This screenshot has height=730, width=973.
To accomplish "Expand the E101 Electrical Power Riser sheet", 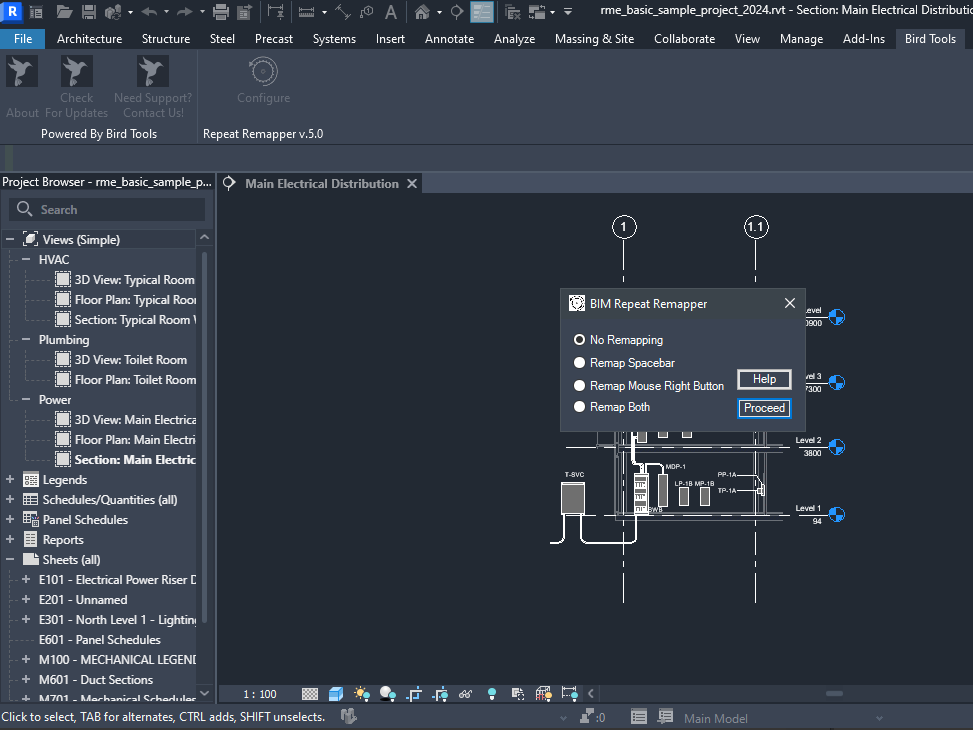I will [27, 580].
